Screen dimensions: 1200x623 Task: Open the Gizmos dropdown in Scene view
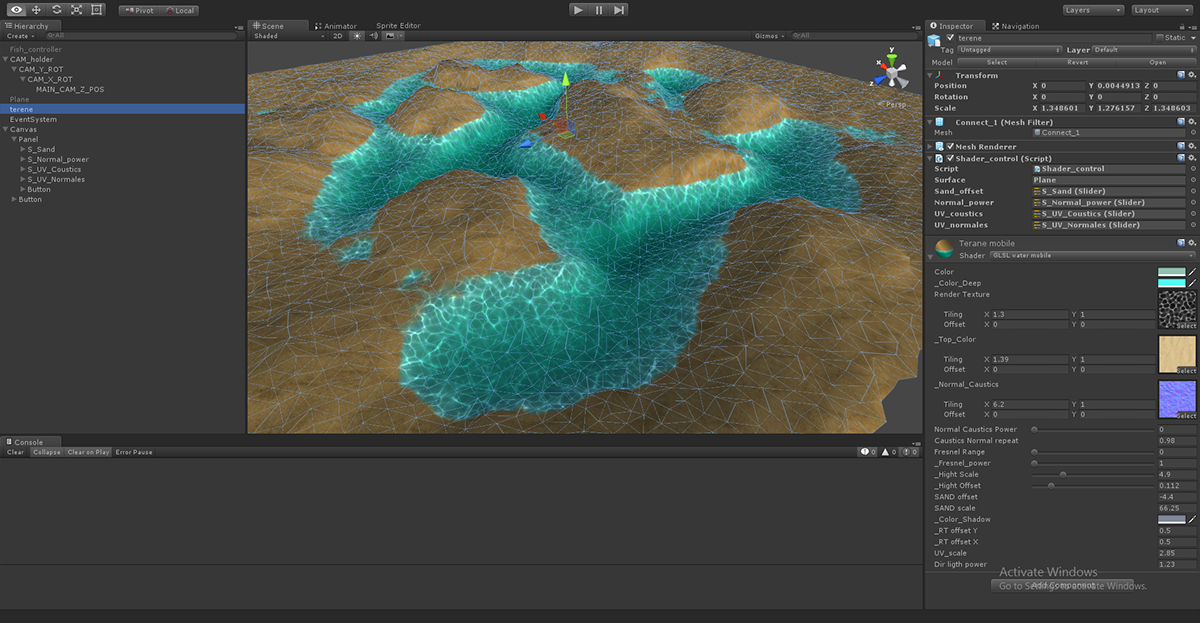click(768, 35)
